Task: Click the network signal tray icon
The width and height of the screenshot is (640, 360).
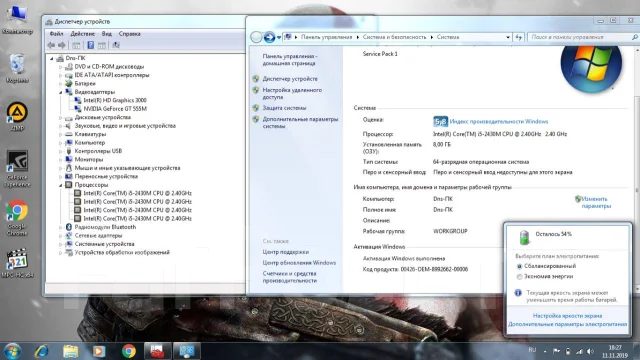Action: [x=579, y=351]
